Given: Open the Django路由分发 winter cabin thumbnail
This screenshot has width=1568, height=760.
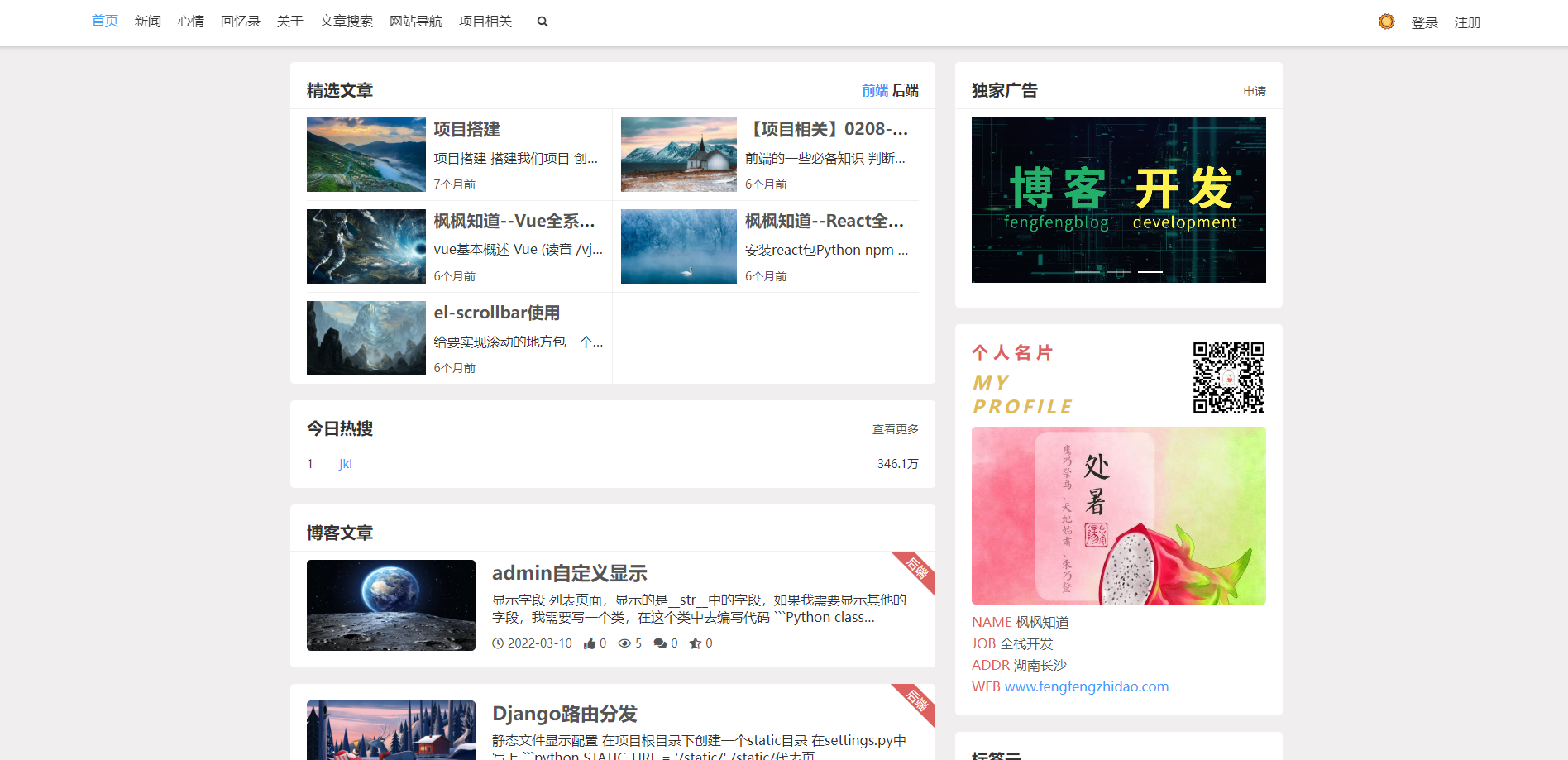Looking at the screenshot, I should tap(391, 730).
